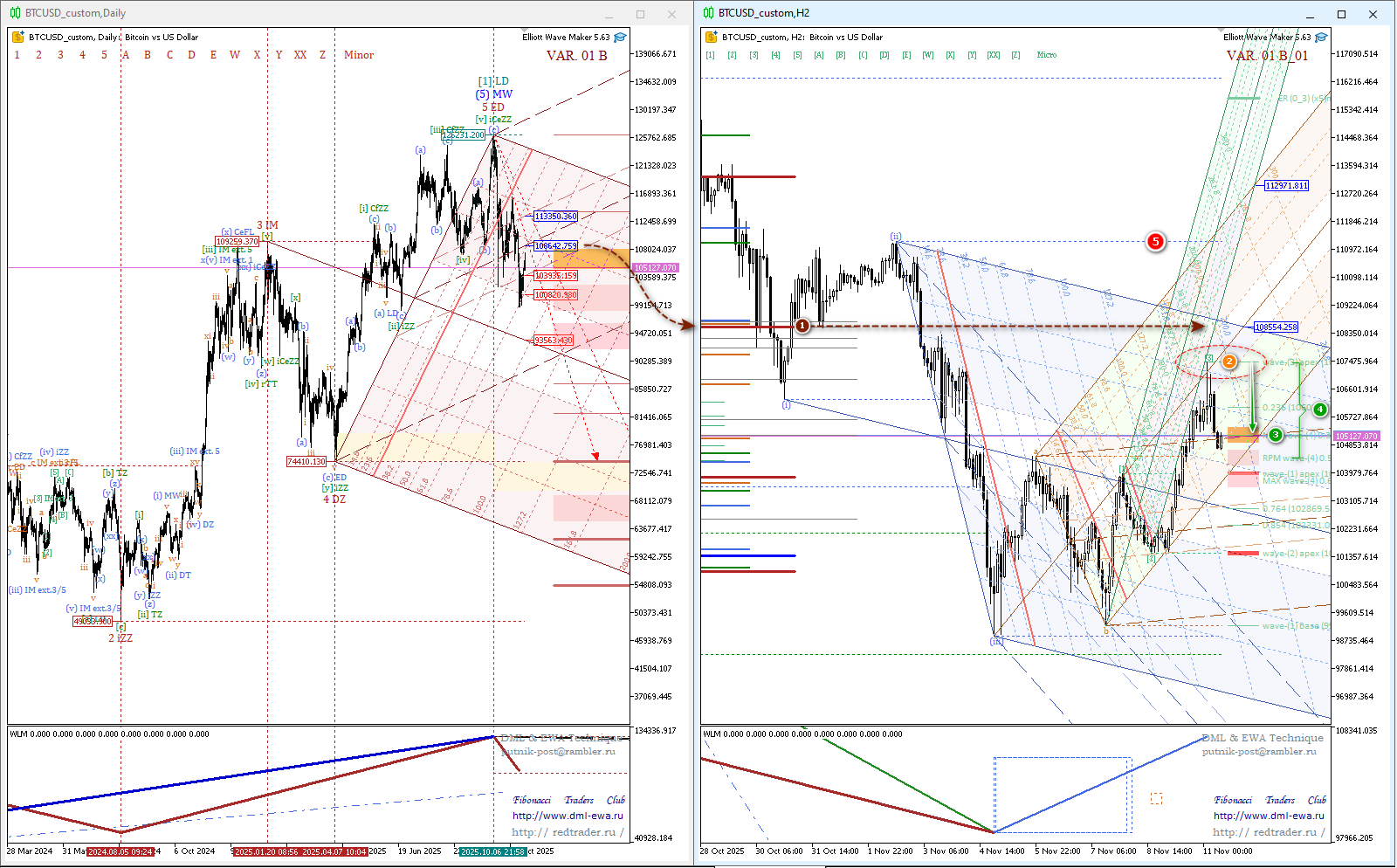This screenshot has height=868, width=1397.
Task: Click the small orange dashed square in H2 indicator panel
Action: [1156, 798]
